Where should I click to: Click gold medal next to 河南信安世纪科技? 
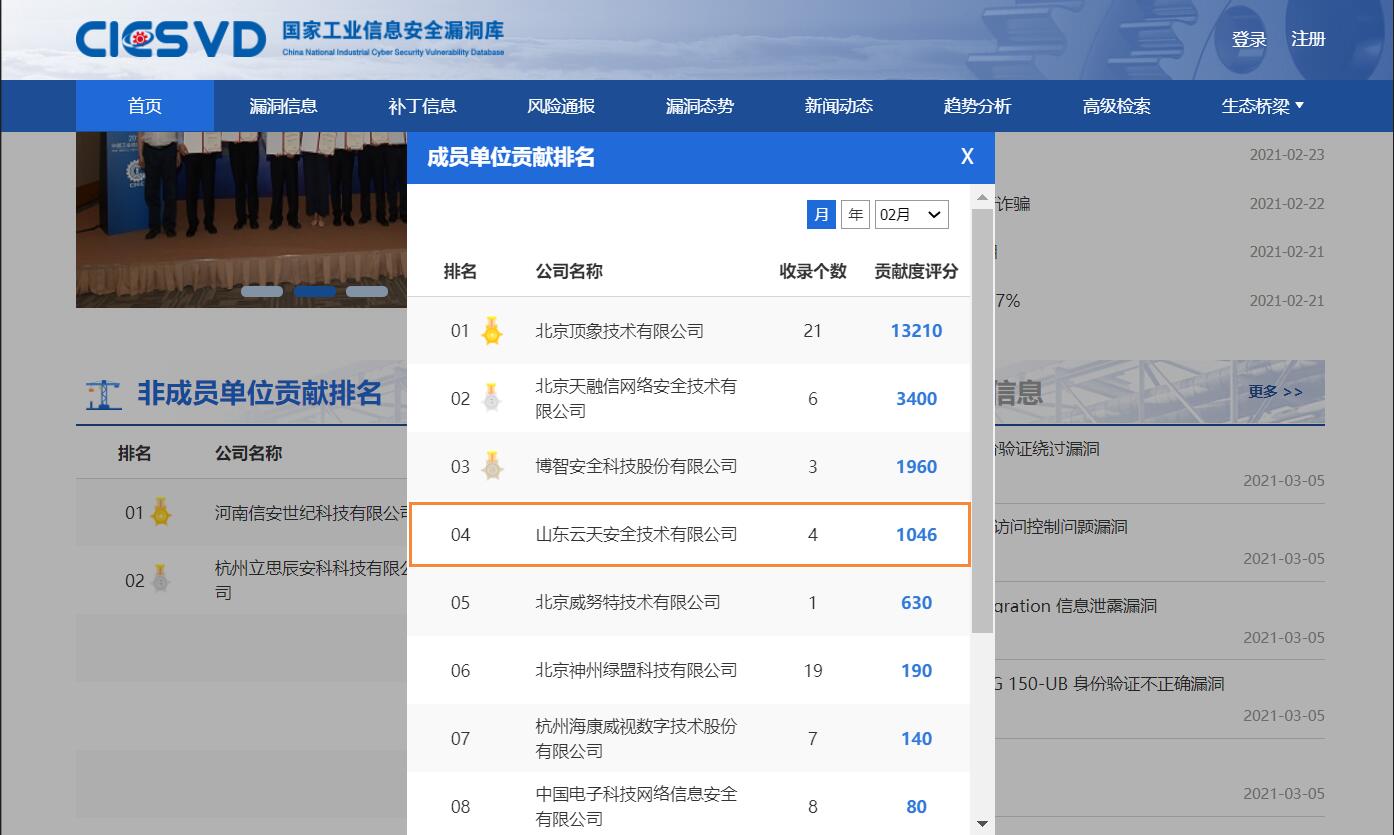click(160, 513)
